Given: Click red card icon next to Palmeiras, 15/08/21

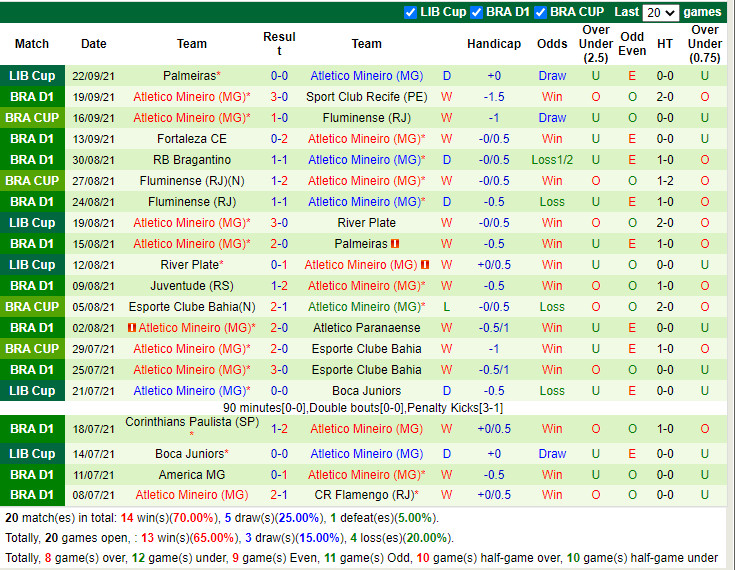Looking at the screenshot, I should pyautogui.click(x=396, y=244).
